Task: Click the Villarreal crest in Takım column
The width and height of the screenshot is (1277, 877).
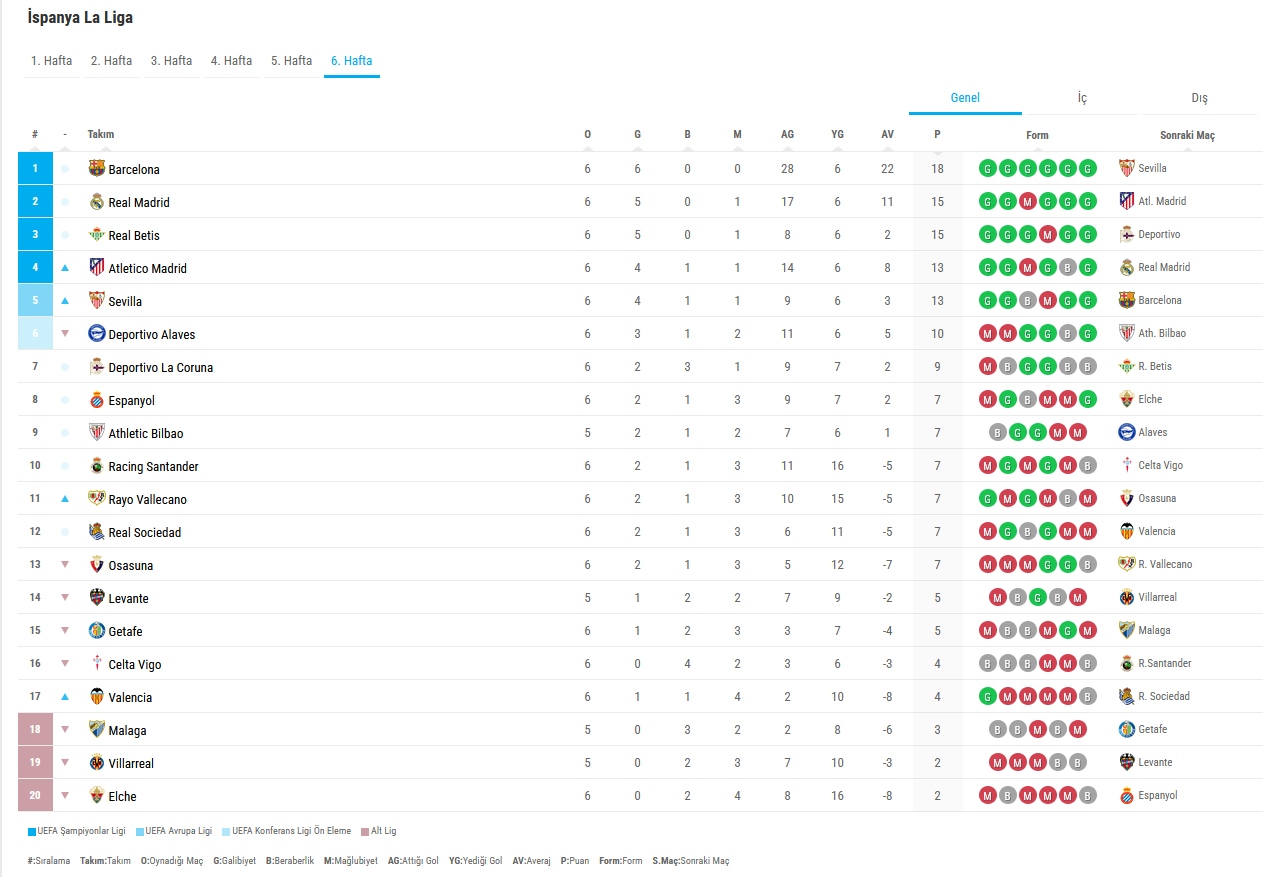Action: [97, 762]
